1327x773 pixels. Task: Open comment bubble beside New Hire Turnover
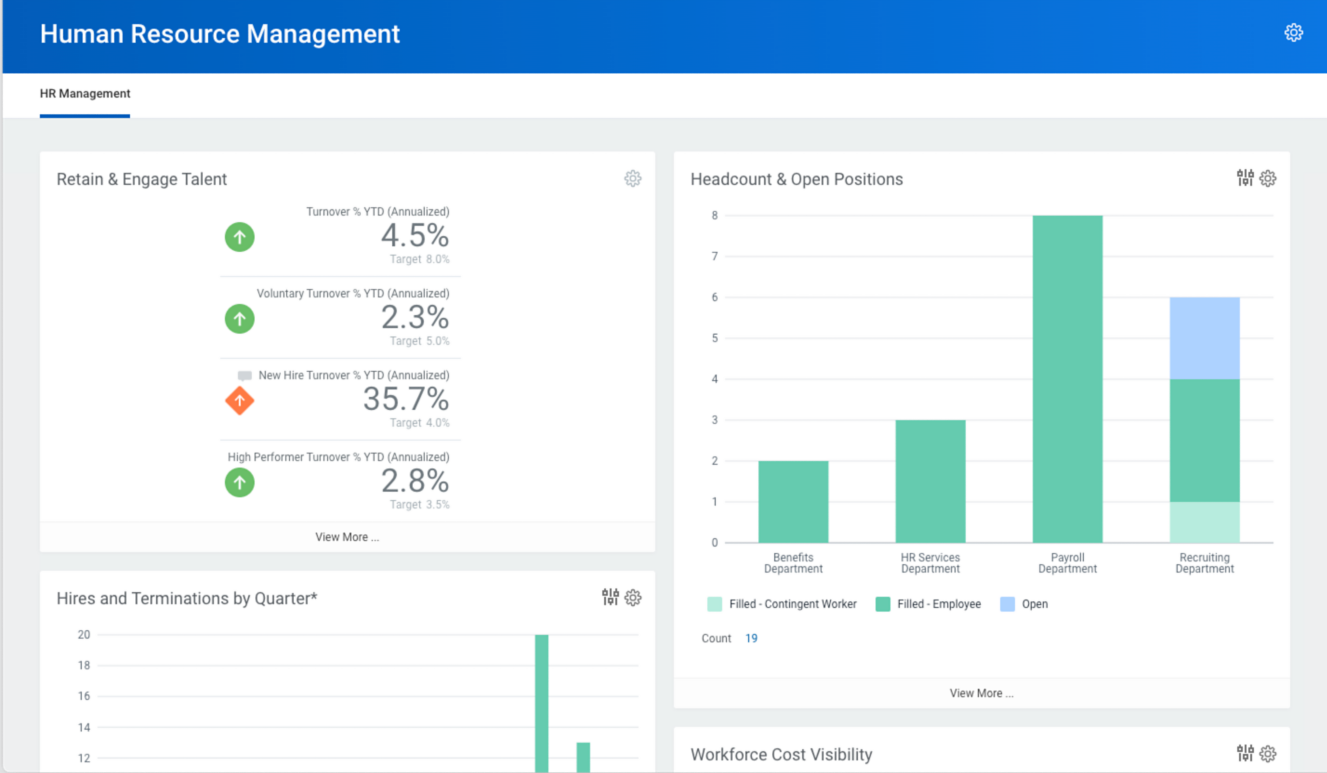coord(245,376)
